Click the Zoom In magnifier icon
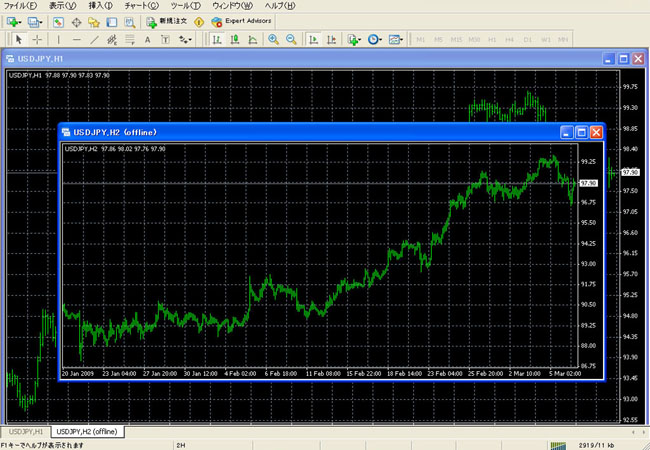 [273, 39]
